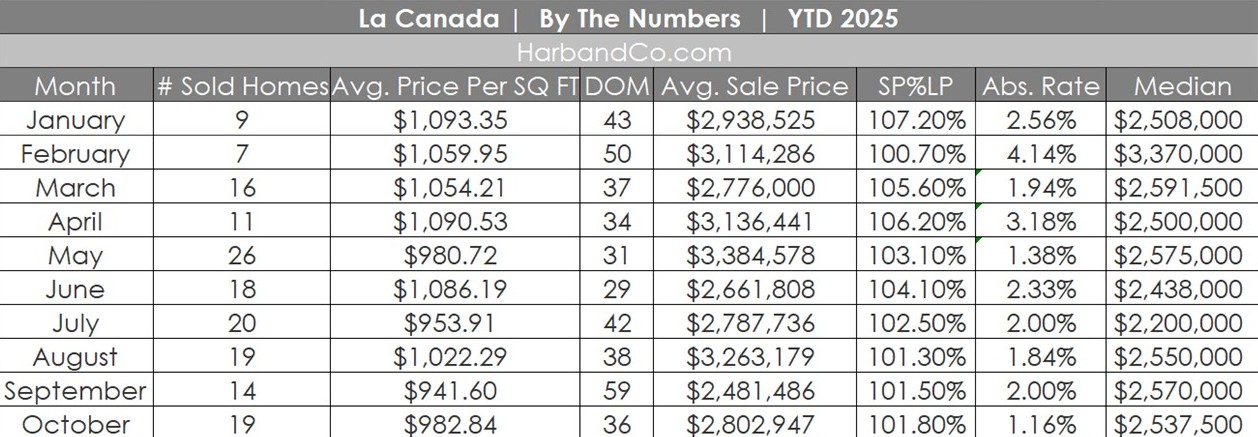The height and width of the screenshot is (437, 1258).
Task: Click the HarbandCo.com website link
Action: [x=625, y=52]
